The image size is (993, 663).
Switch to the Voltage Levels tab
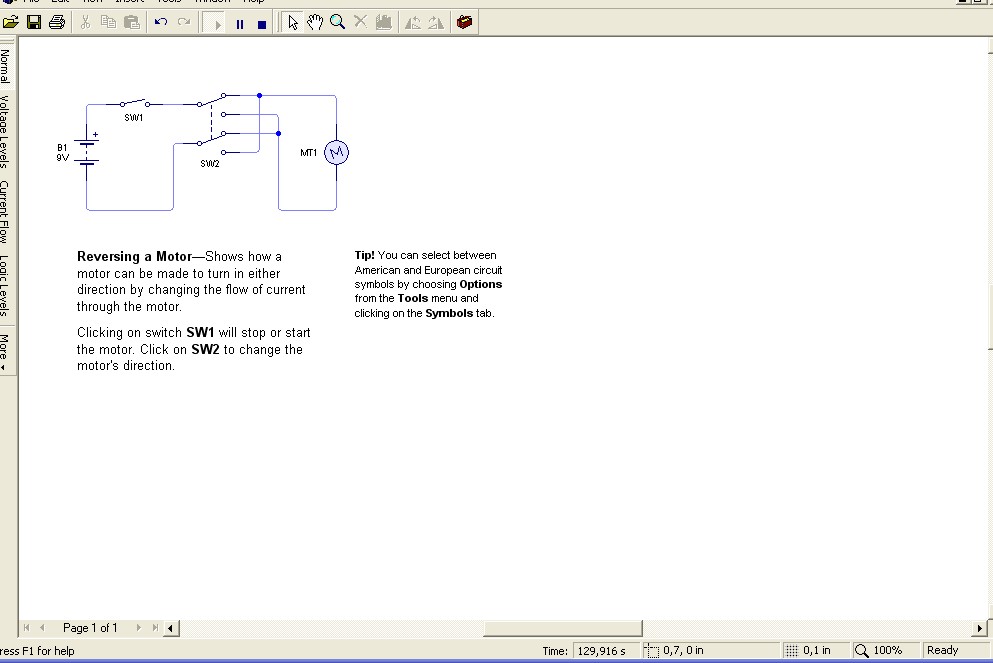pos(5,132)
